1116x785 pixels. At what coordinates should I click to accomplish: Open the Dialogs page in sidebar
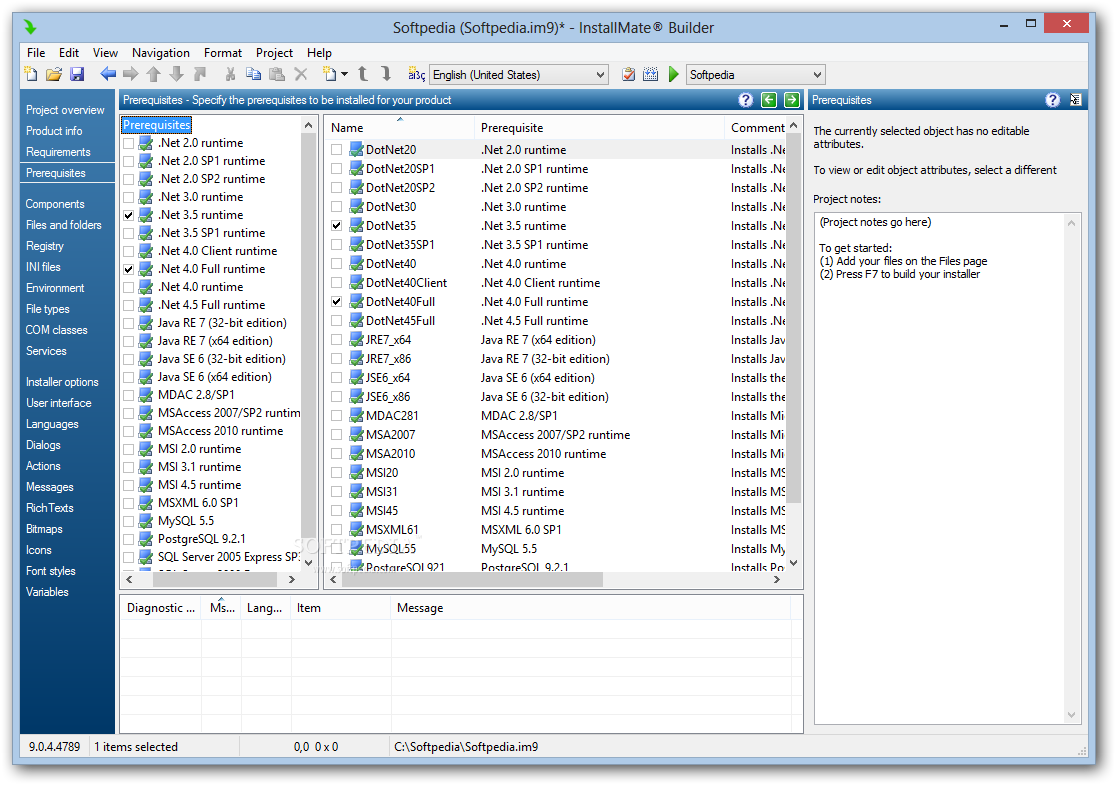[x=43, y=446]
